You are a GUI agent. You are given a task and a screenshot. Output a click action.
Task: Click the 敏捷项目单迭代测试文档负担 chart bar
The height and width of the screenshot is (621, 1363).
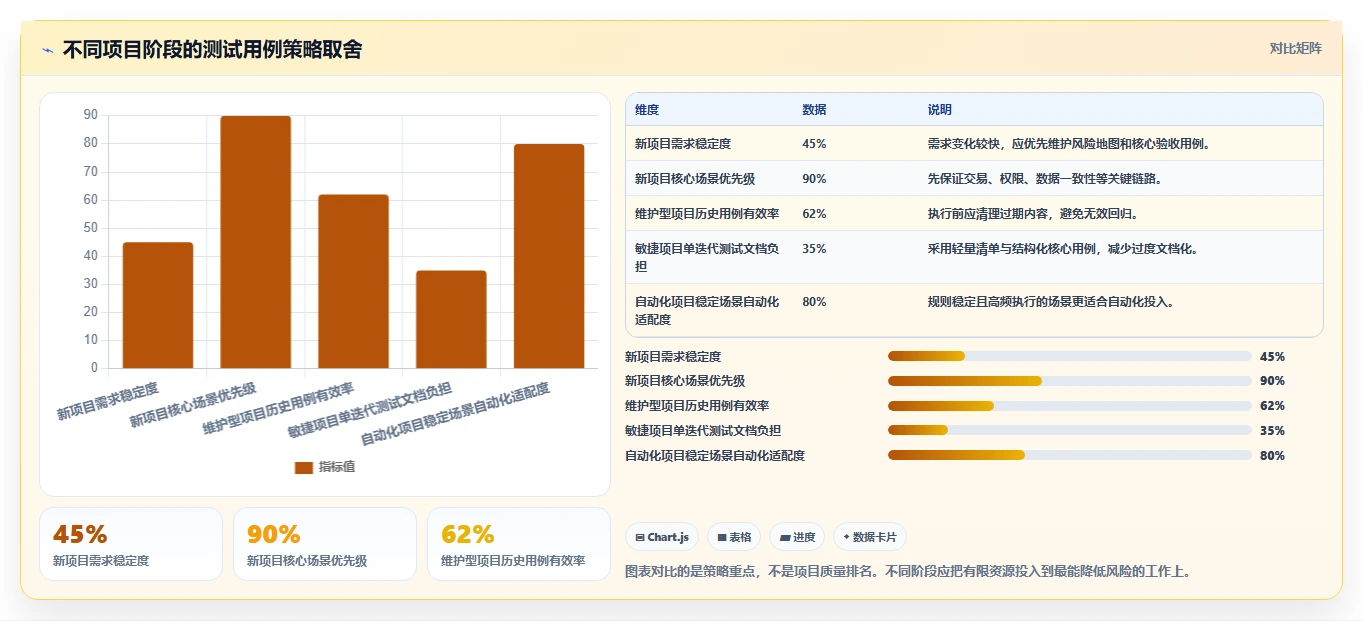point(451,319)
